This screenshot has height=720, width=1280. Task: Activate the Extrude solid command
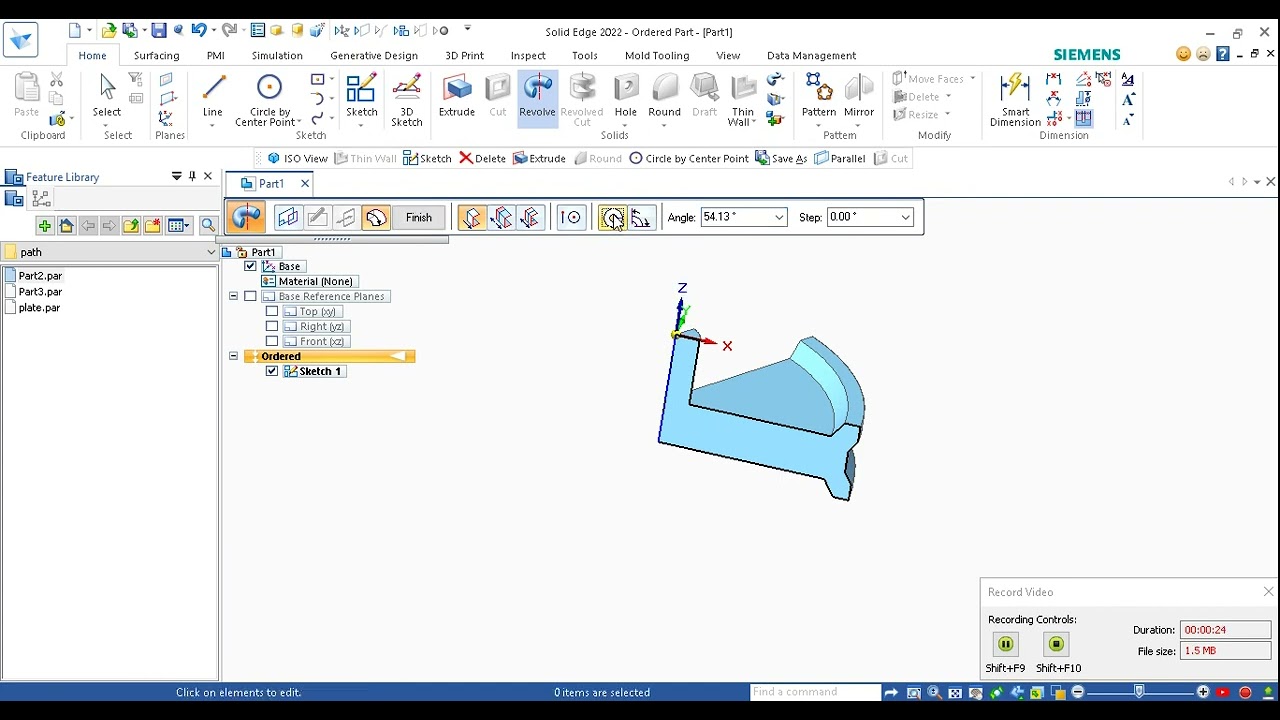[x=457, y=97]
